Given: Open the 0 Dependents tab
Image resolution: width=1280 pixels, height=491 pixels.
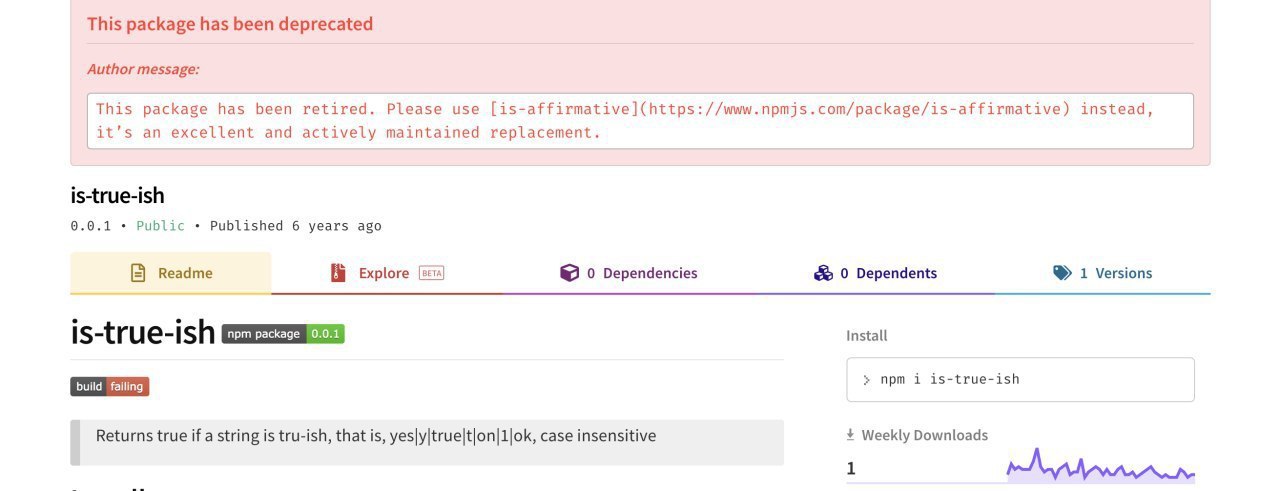Looking at the screenshot, I should tap(875, 273).
